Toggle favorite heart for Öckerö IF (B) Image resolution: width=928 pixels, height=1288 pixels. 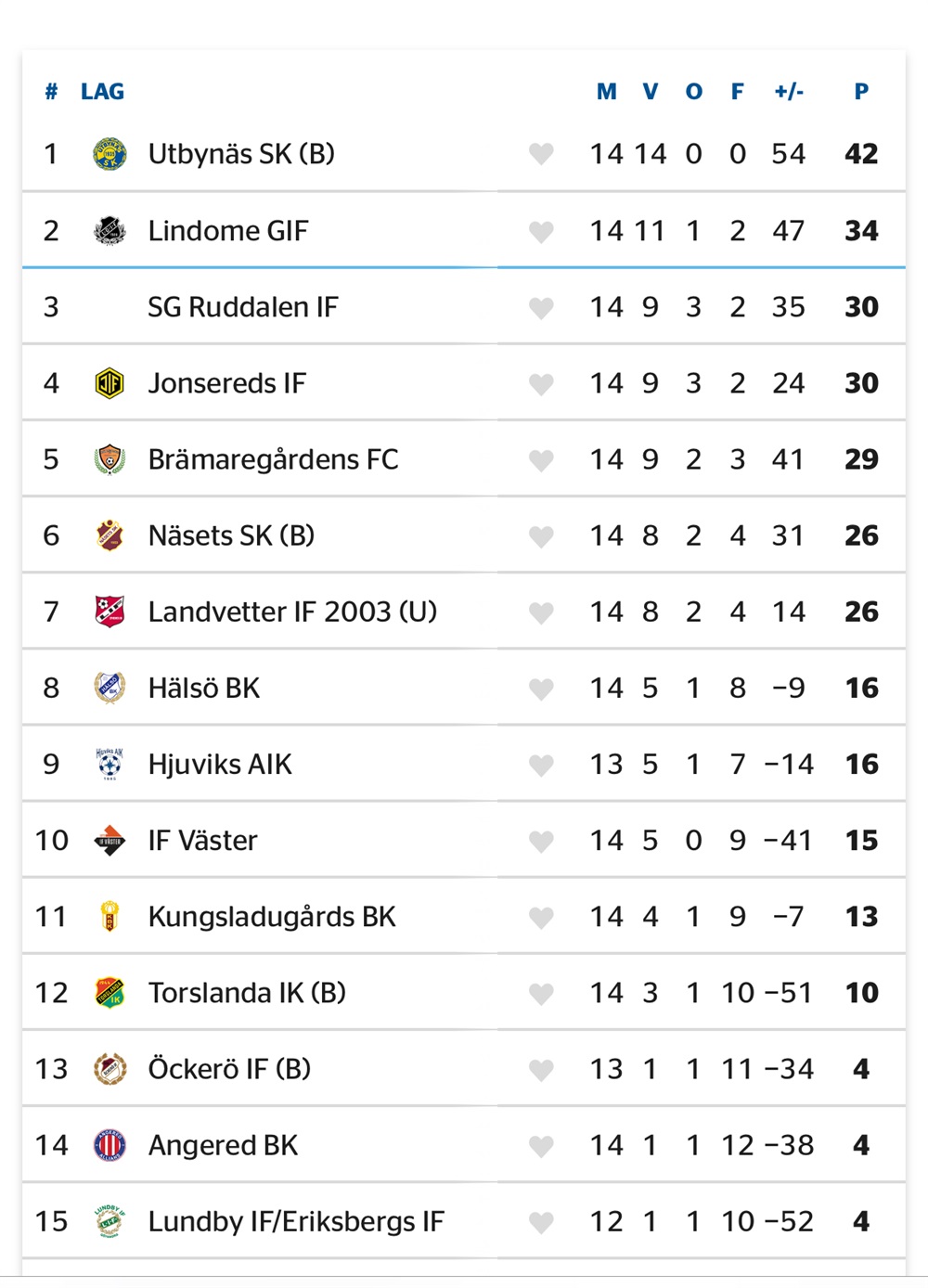click(x=541, y=1069)
